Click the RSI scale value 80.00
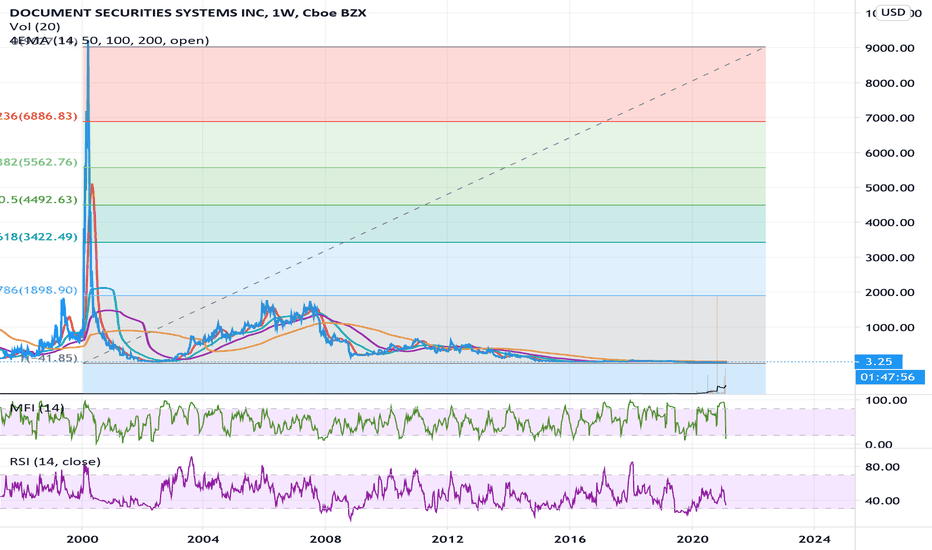The image size is (932, 550). coord(883,467)
